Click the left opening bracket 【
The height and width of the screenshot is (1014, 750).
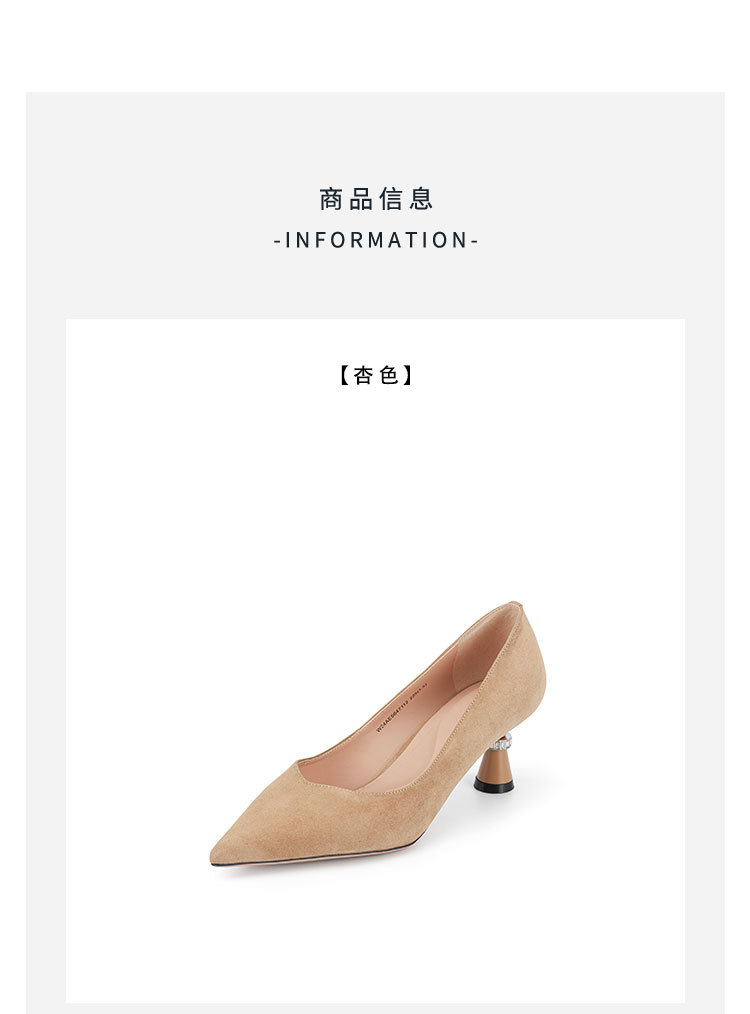coord(344,374)
